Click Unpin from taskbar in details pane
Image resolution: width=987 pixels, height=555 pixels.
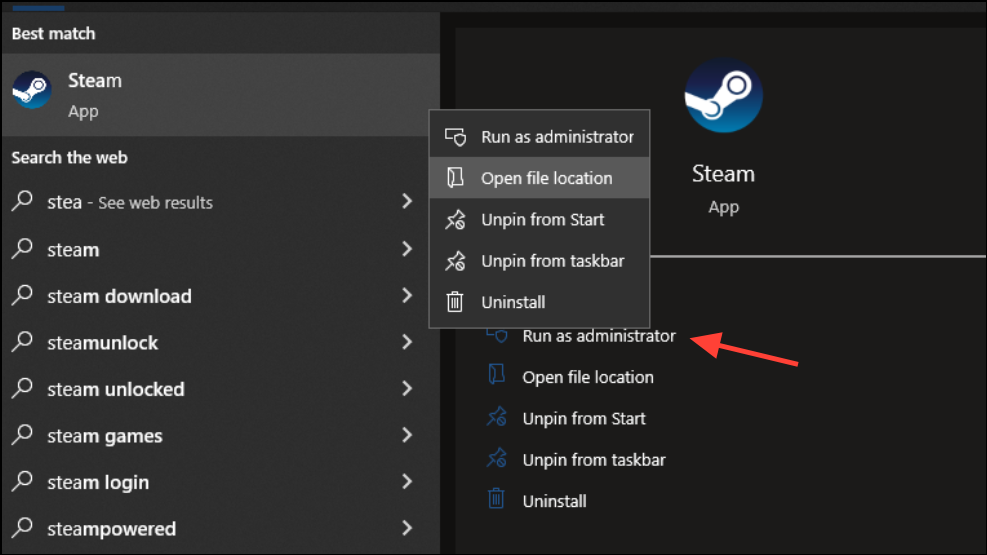[x=594, y=460]
